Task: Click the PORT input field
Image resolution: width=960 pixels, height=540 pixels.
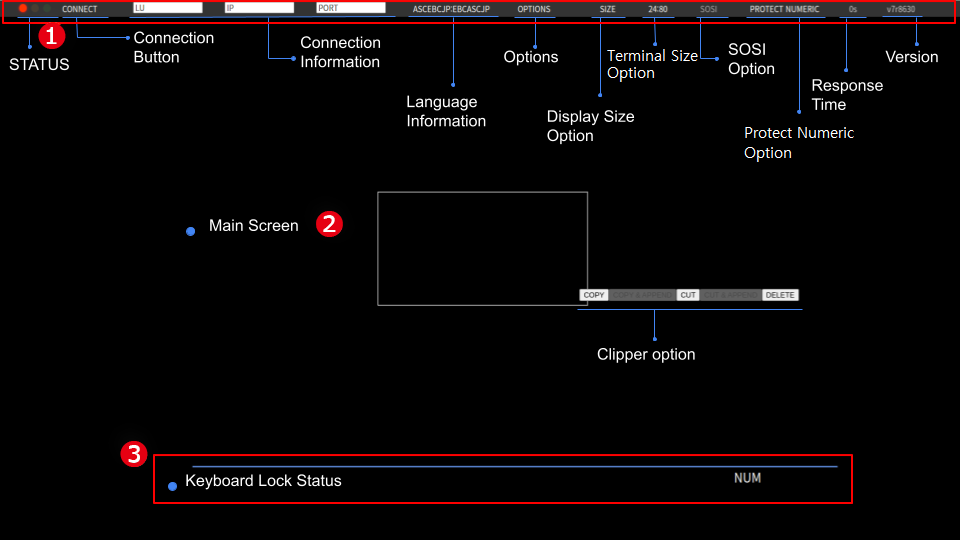Action: click(x=350, y=8)
